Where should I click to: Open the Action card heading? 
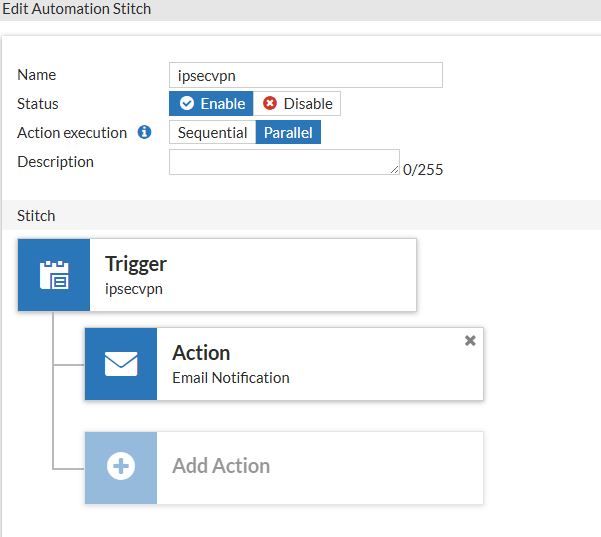pyautogui.click(x=201, y=353)
